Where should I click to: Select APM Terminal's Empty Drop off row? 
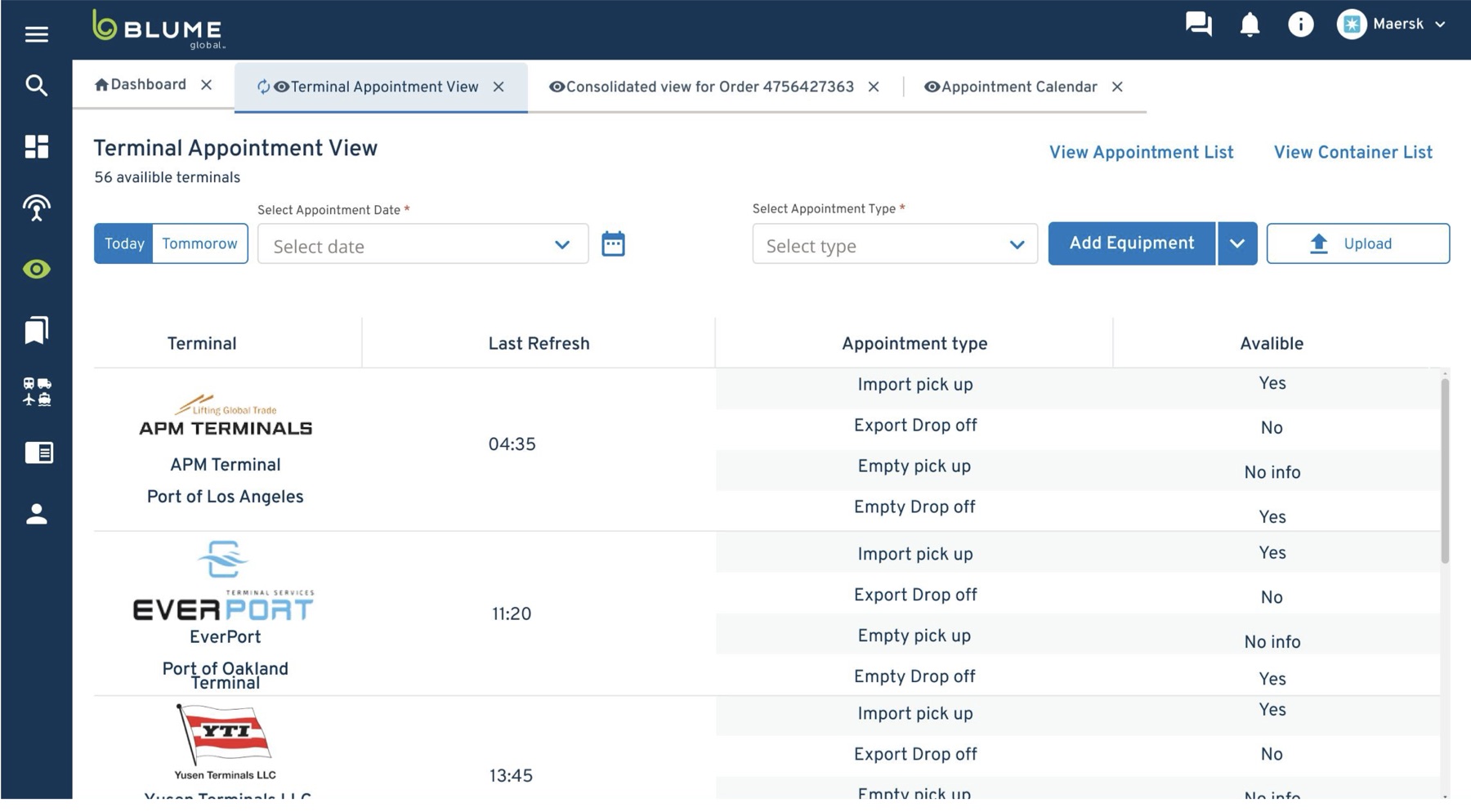(x=1078, y=511)
